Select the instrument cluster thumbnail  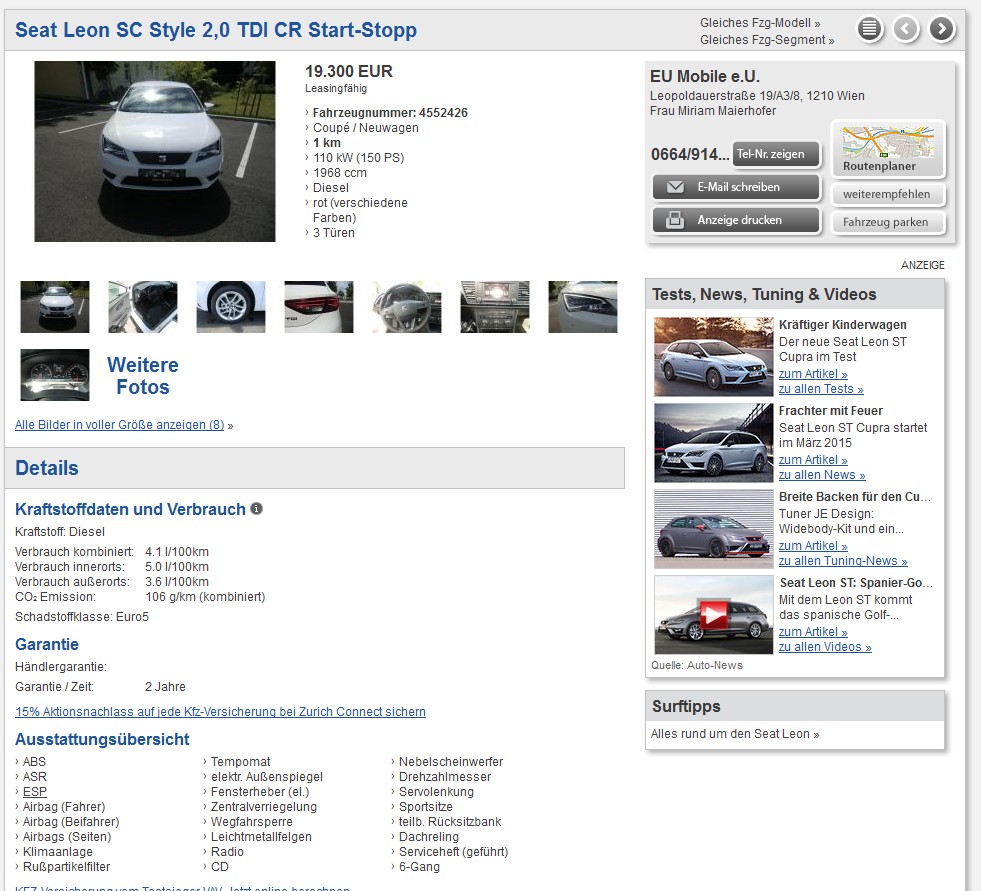(55, 375)
